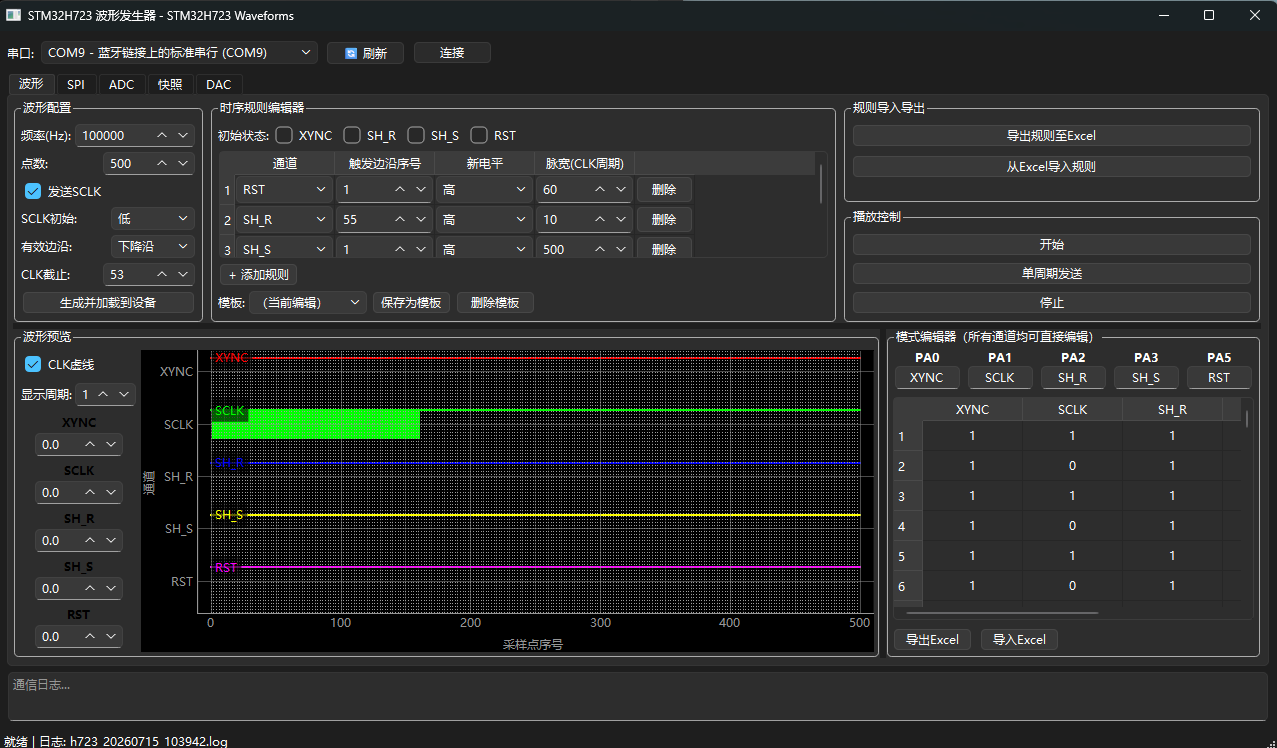Click the 单周期发送 button
The height and width of the screenshot is (748, 1277).
(1051, 273)
